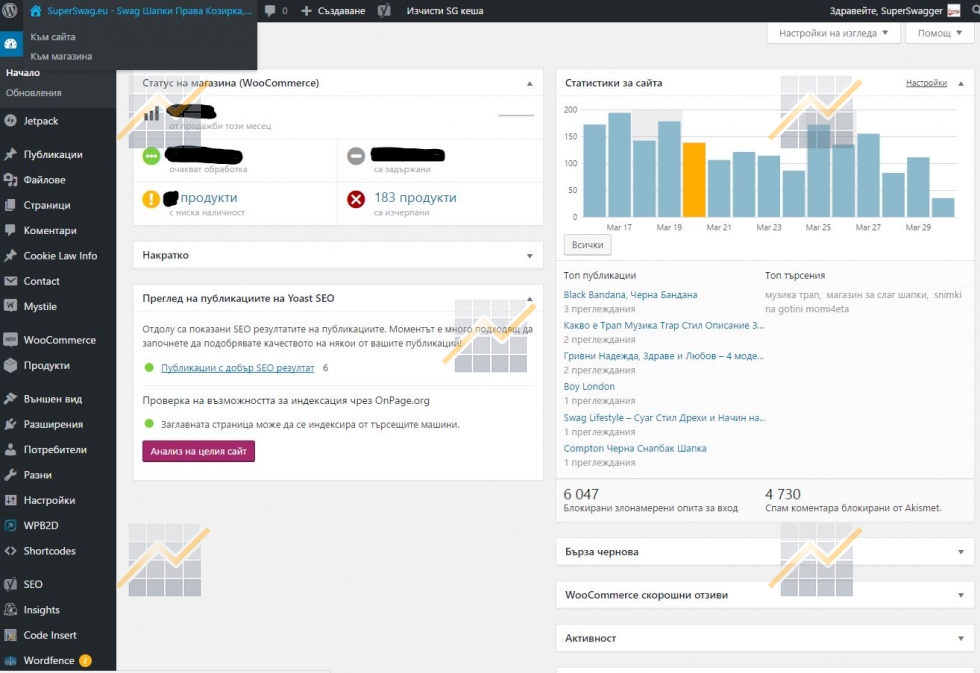The width and height of the screenshot is (980, 673).
Task: Click the Анализ на целия сайт button
Action: (x=199, y=451)
